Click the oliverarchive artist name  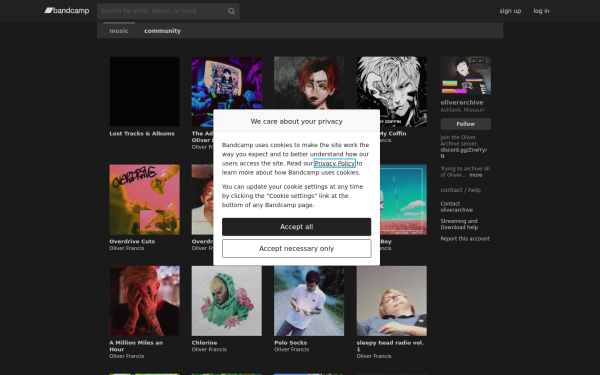click(x=461, y=103)
